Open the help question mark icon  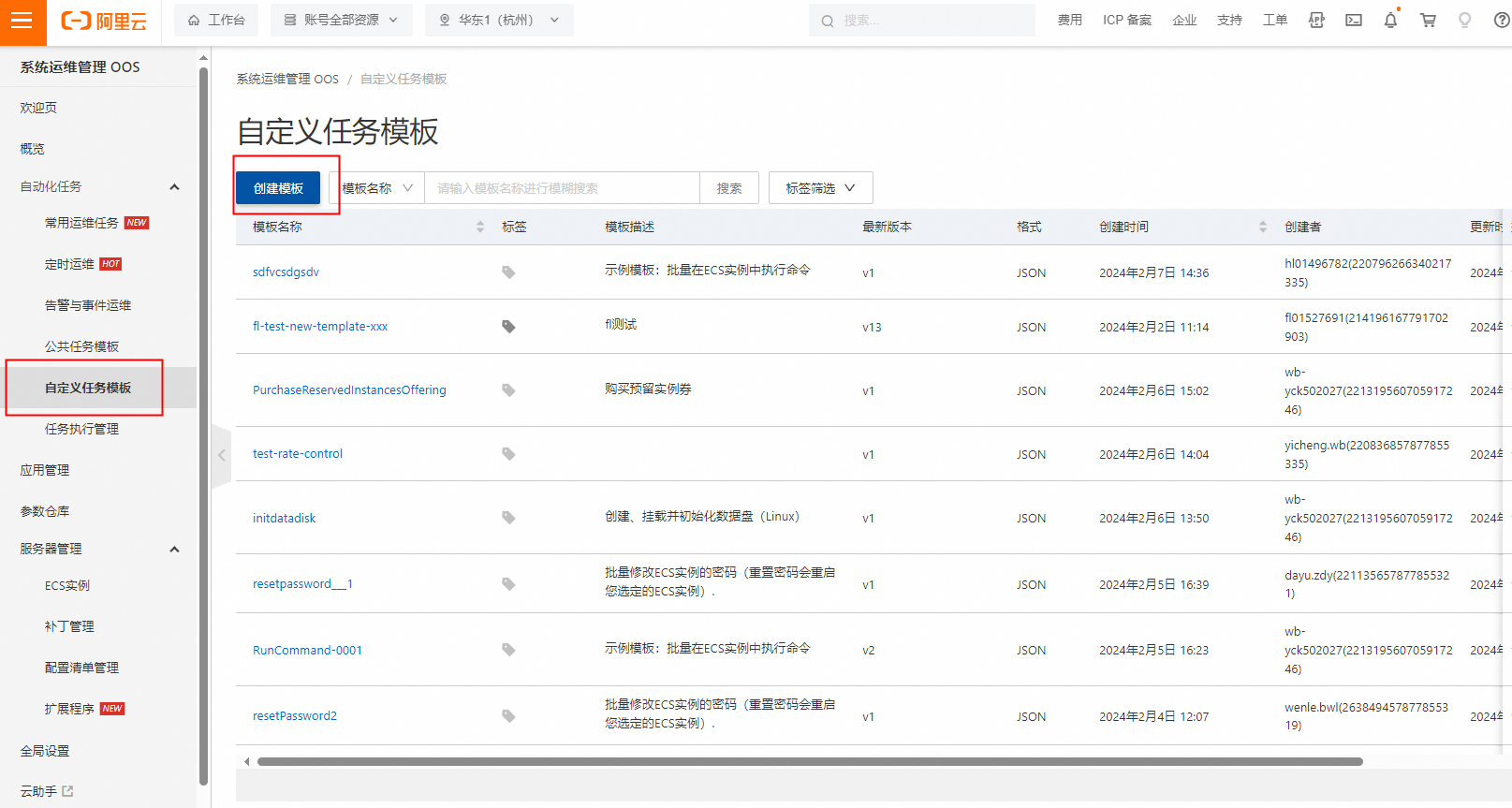coord(1502,20)
